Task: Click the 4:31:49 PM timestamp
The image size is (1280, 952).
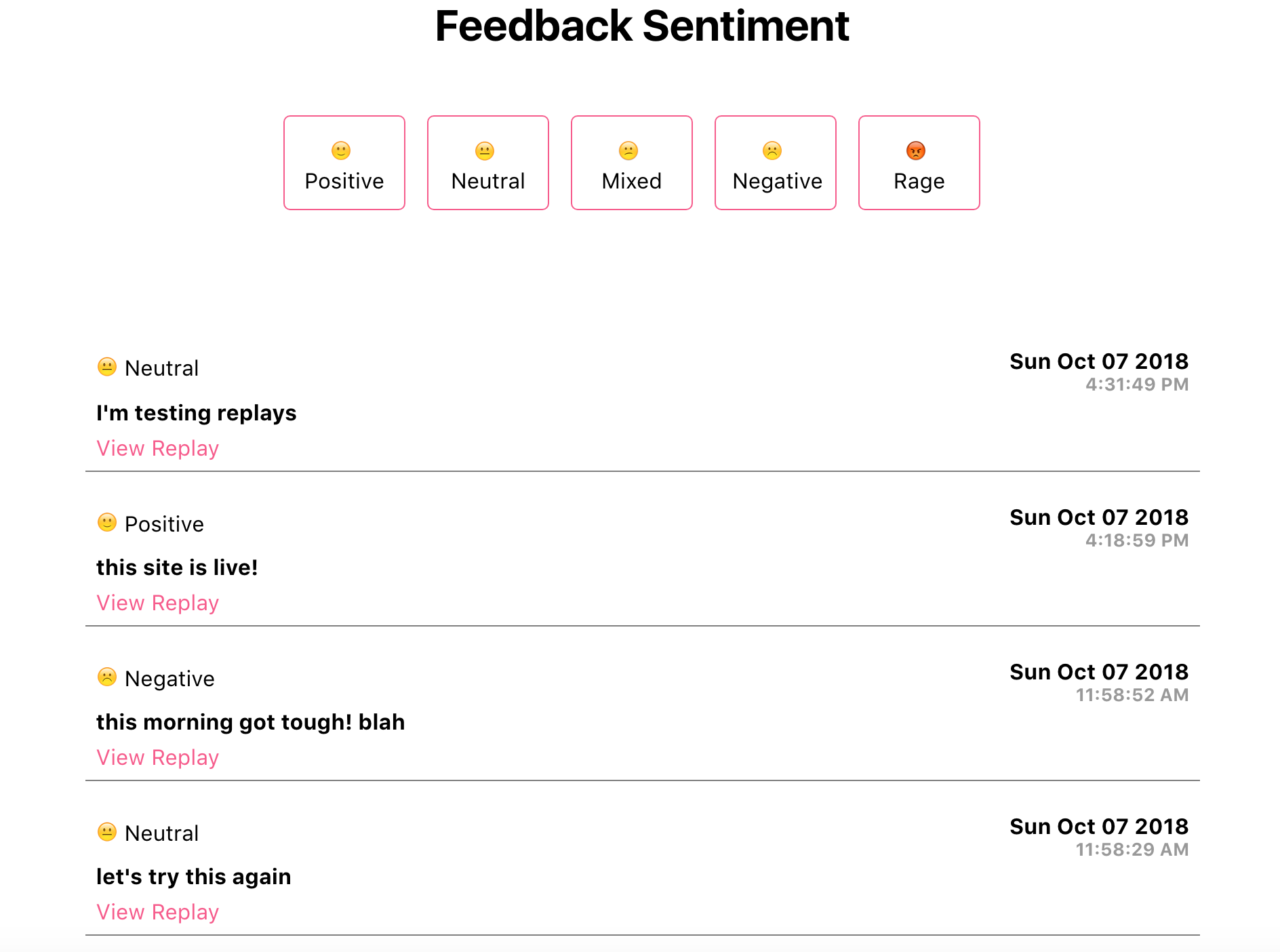Action: tap(1137, 384)
